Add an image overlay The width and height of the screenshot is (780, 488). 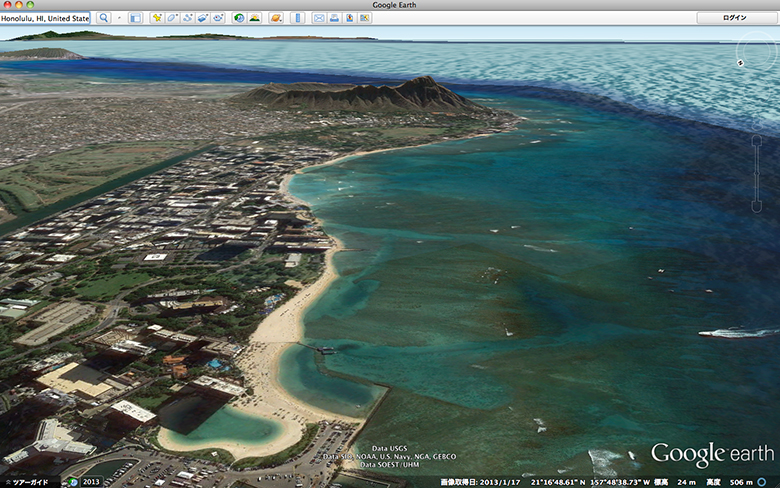202,18
